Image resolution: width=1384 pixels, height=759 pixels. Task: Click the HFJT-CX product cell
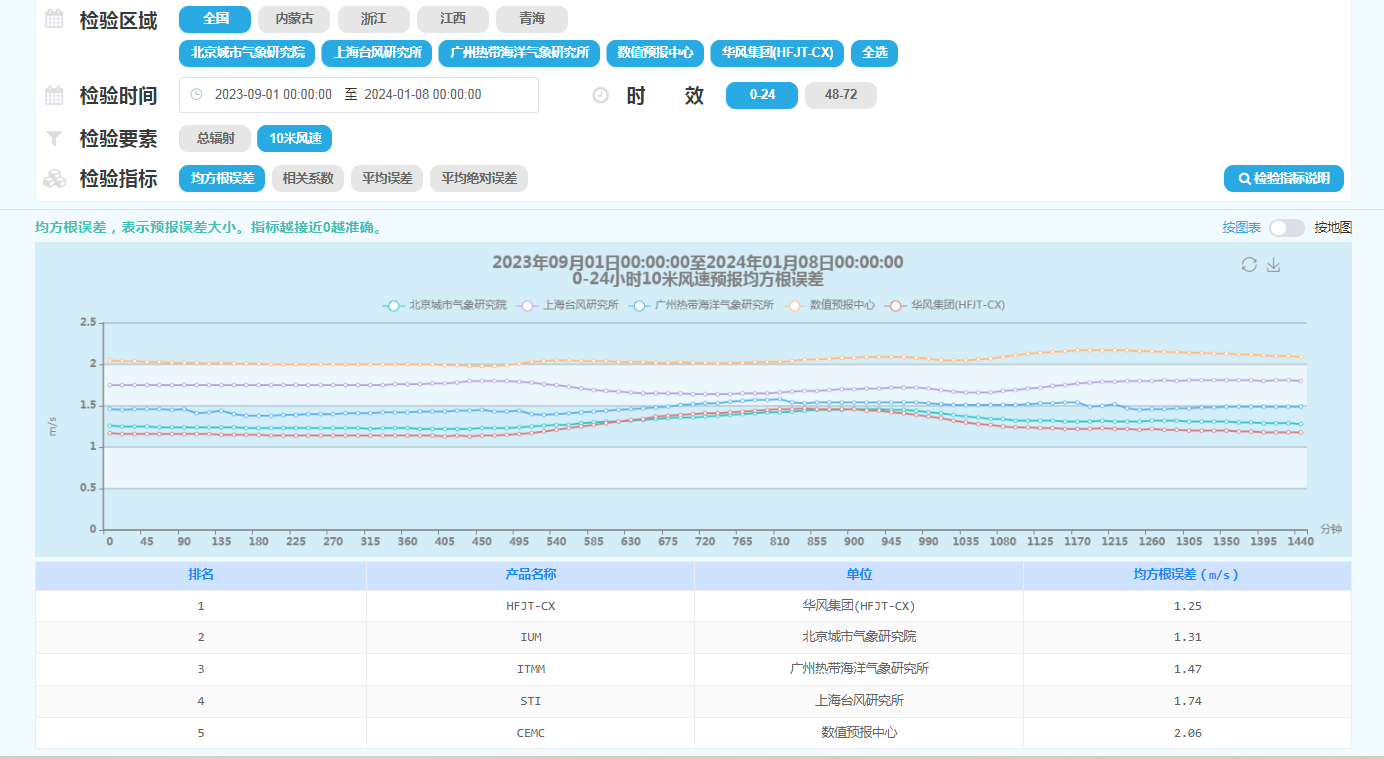point(531,606)
